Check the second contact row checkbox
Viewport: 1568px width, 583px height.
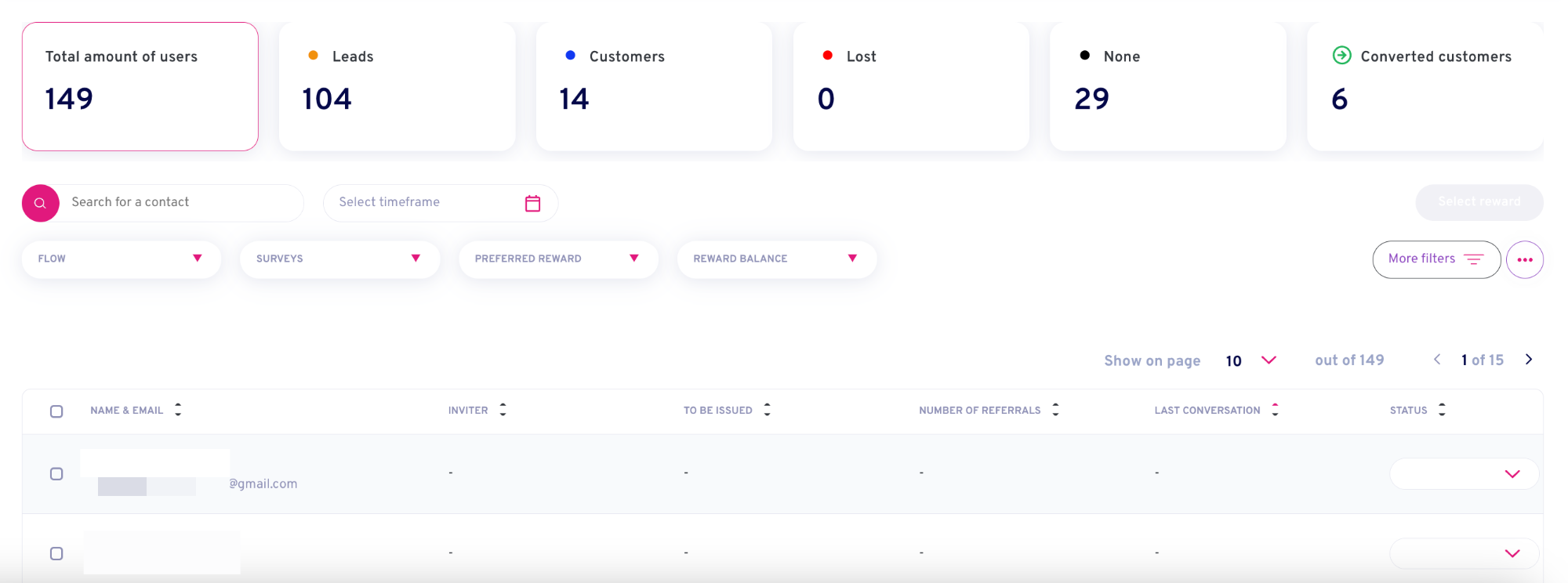click(56, 553)
